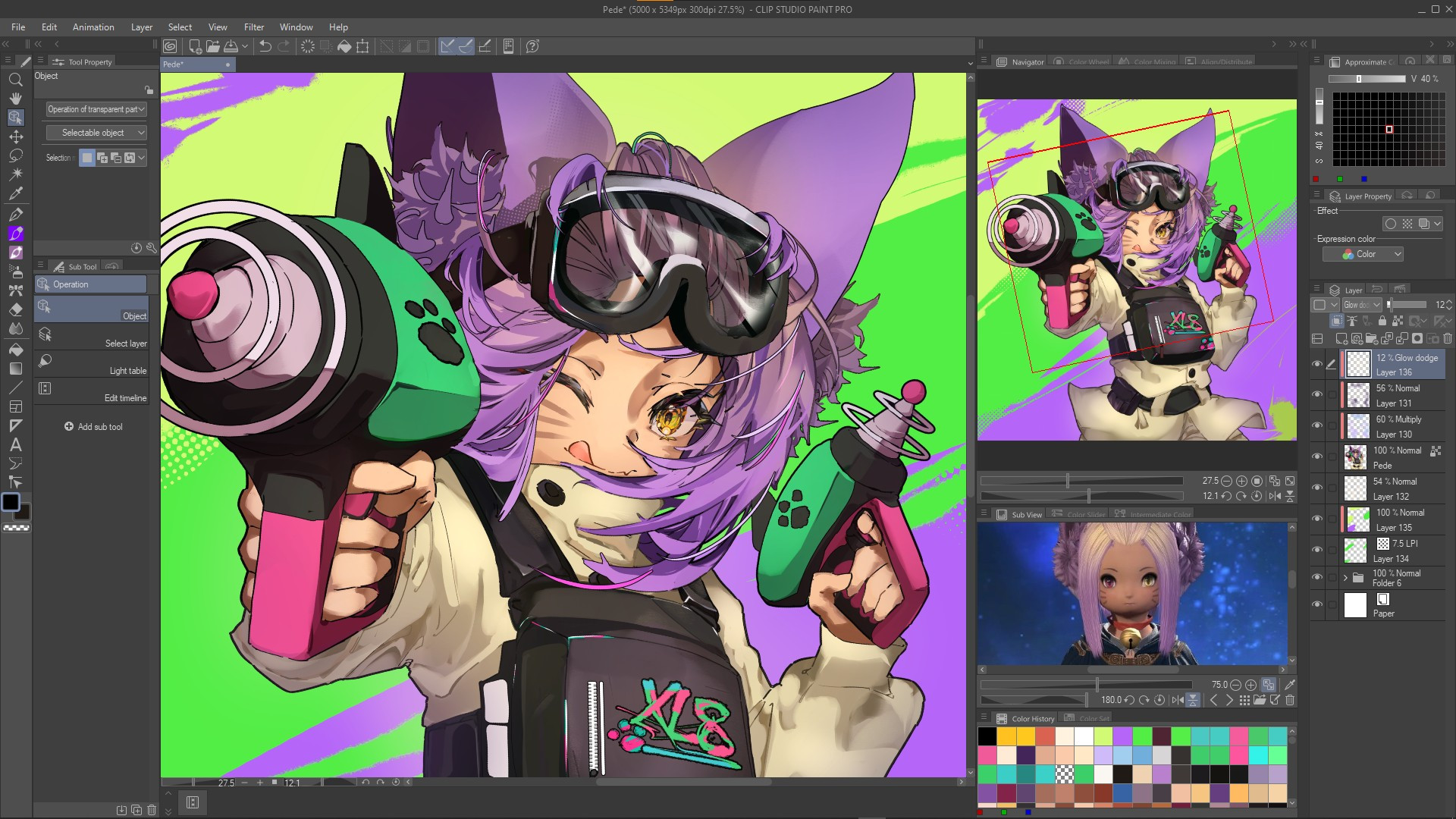
Task: Select the Text tool
Action: pos(15,445)
